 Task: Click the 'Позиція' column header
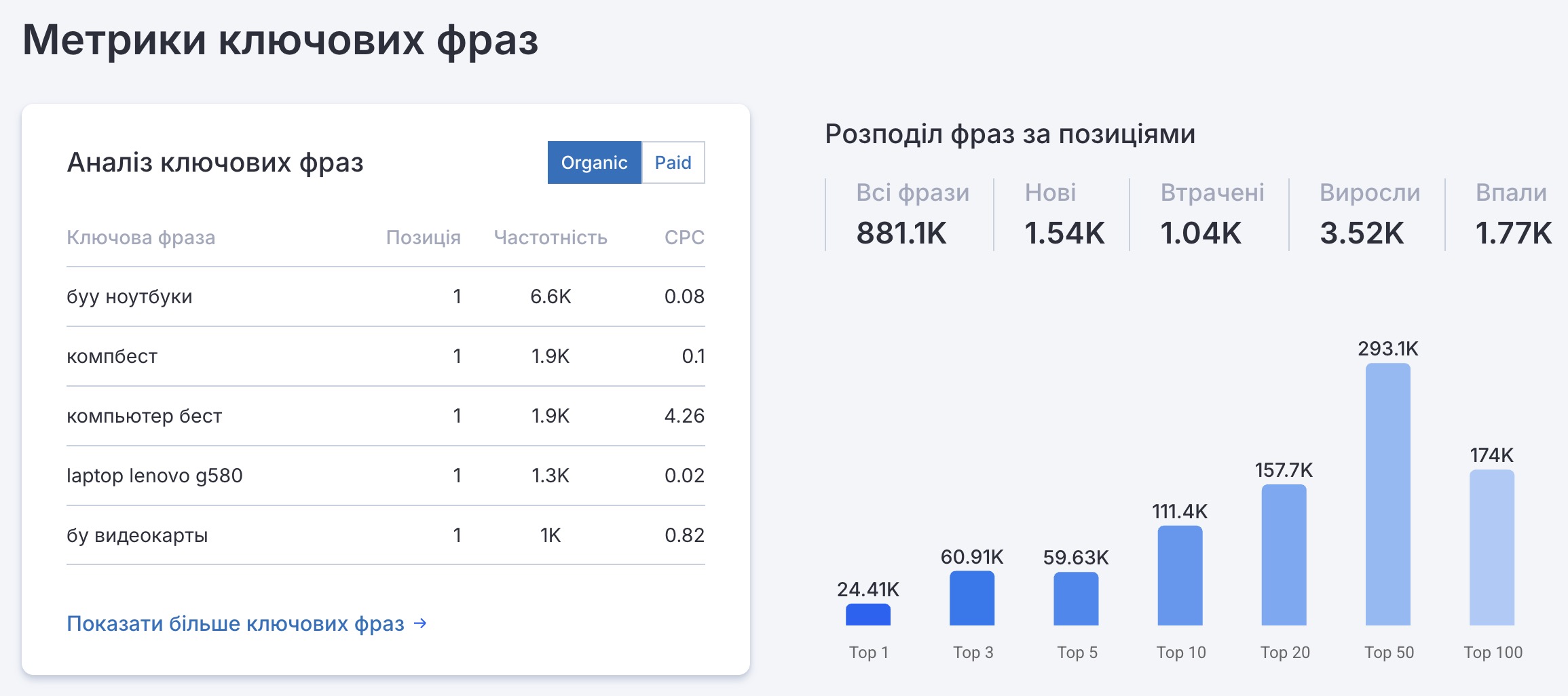[x=423, y=237]
